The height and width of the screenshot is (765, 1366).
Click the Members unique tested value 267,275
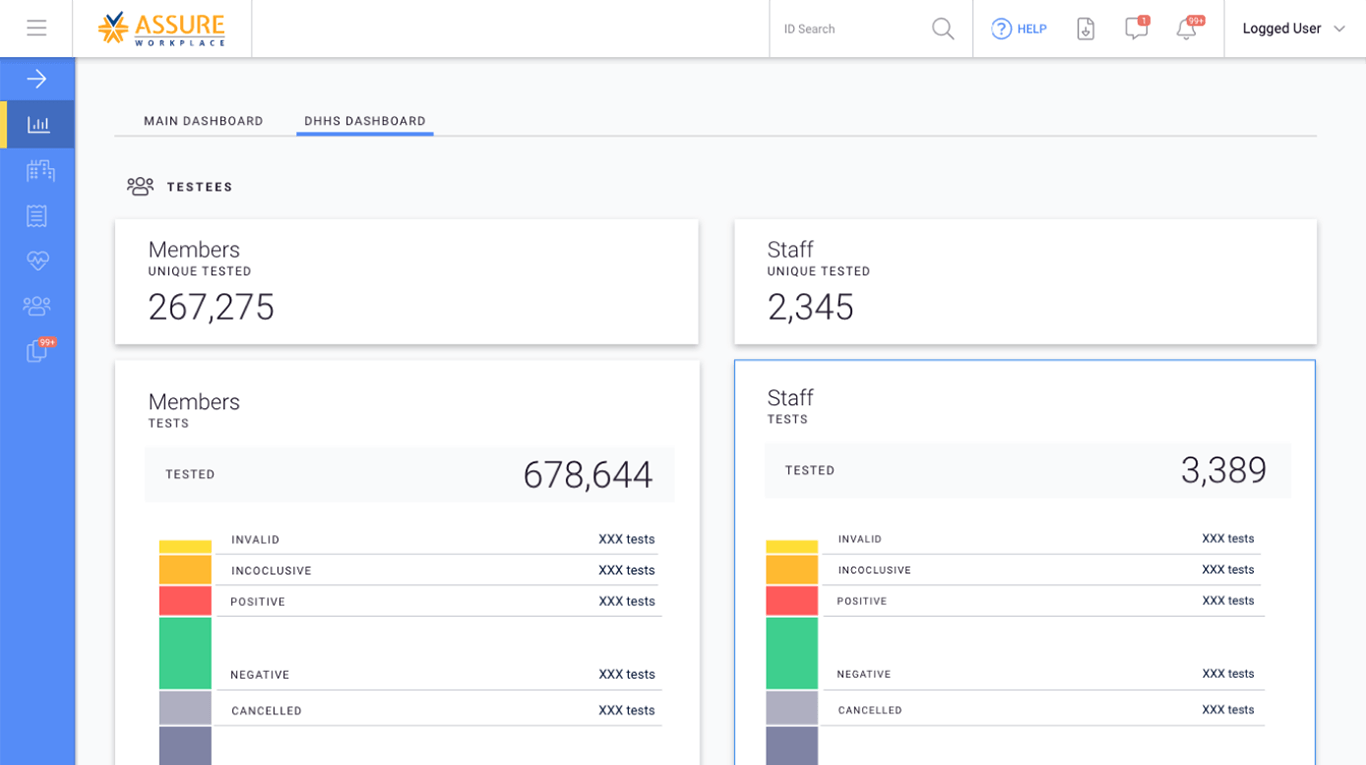(x=211, y=307)
